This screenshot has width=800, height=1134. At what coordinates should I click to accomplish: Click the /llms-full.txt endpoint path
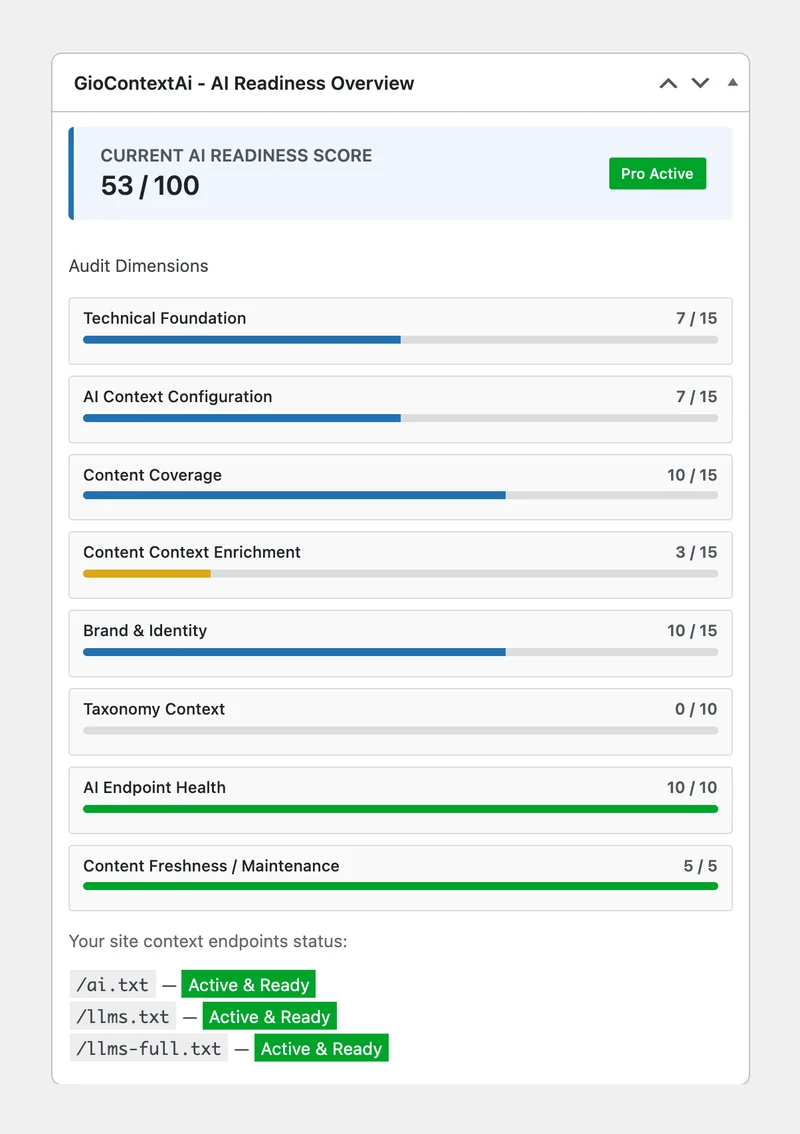point(149,1049)
